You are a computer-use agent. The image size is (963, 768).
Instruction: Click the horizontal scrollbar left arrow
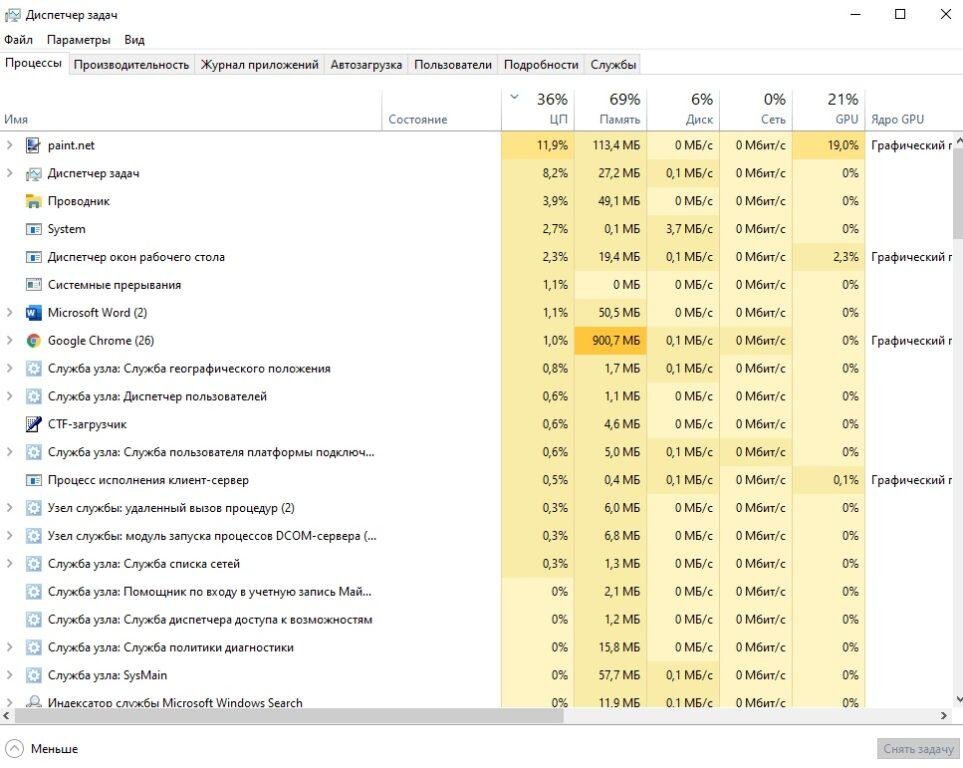point(7,716)
